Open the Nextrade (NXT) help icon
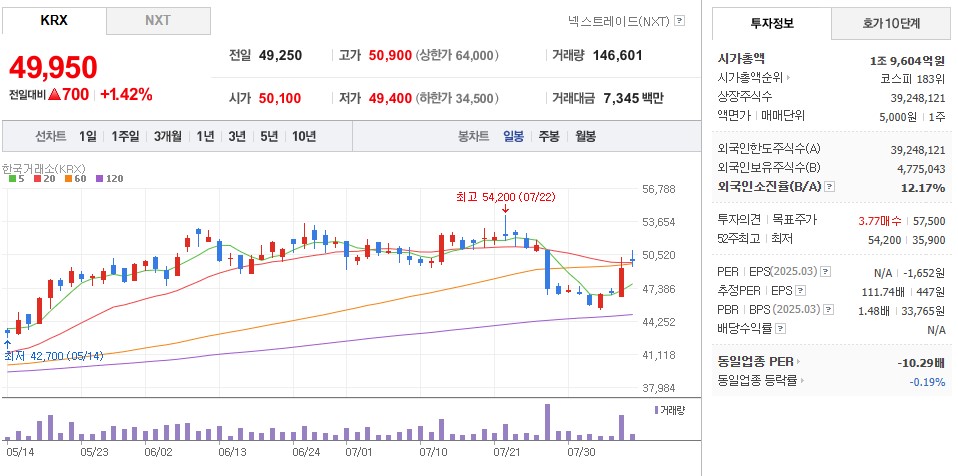 [x=679, y=21]
